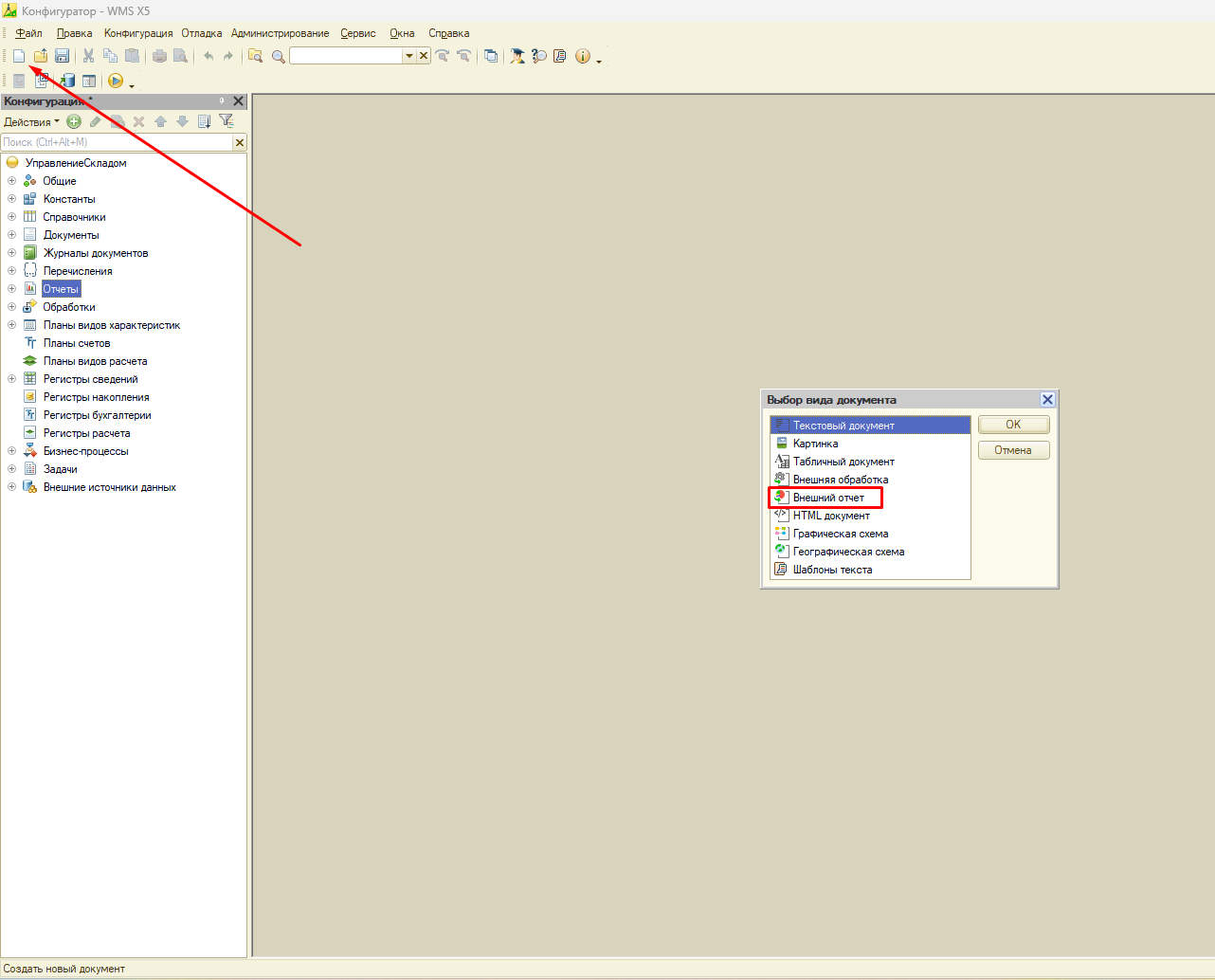Update database configuration via toolbar icon
1215x980 pixels.
(67, 81)
